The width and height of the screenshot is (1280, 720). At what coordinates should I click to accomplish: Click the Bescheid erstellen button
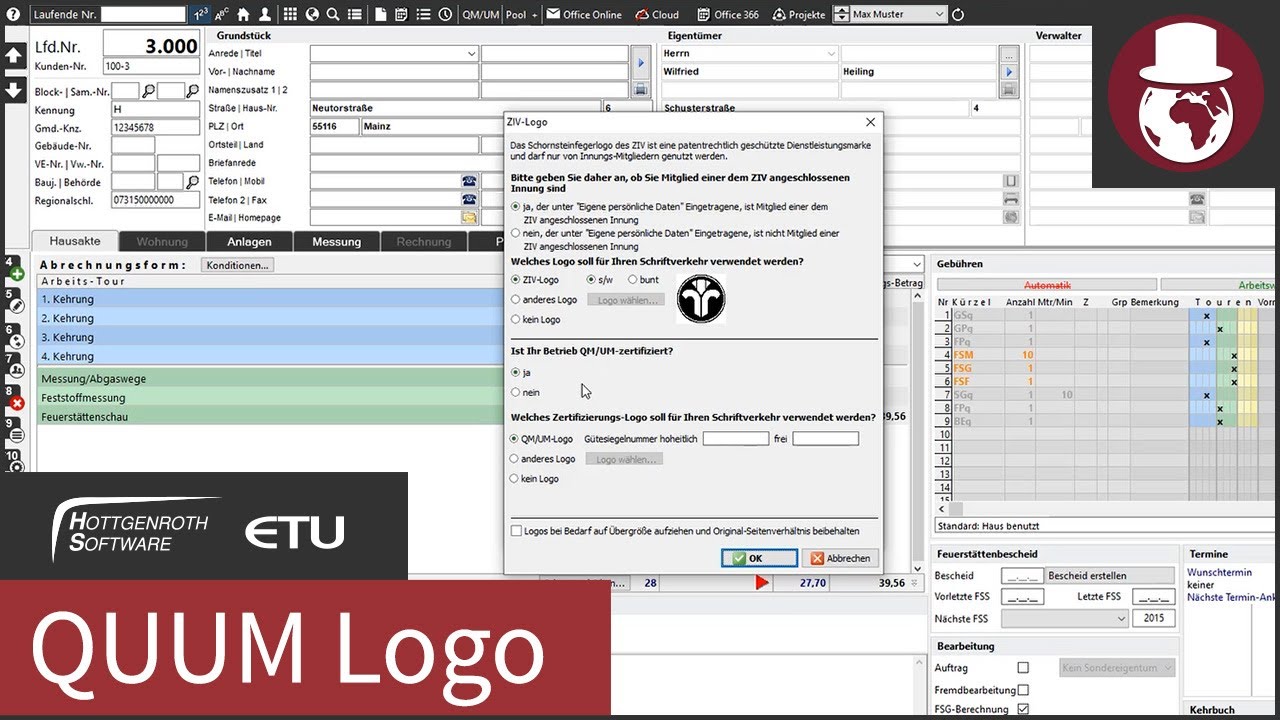click(1110, 576)
